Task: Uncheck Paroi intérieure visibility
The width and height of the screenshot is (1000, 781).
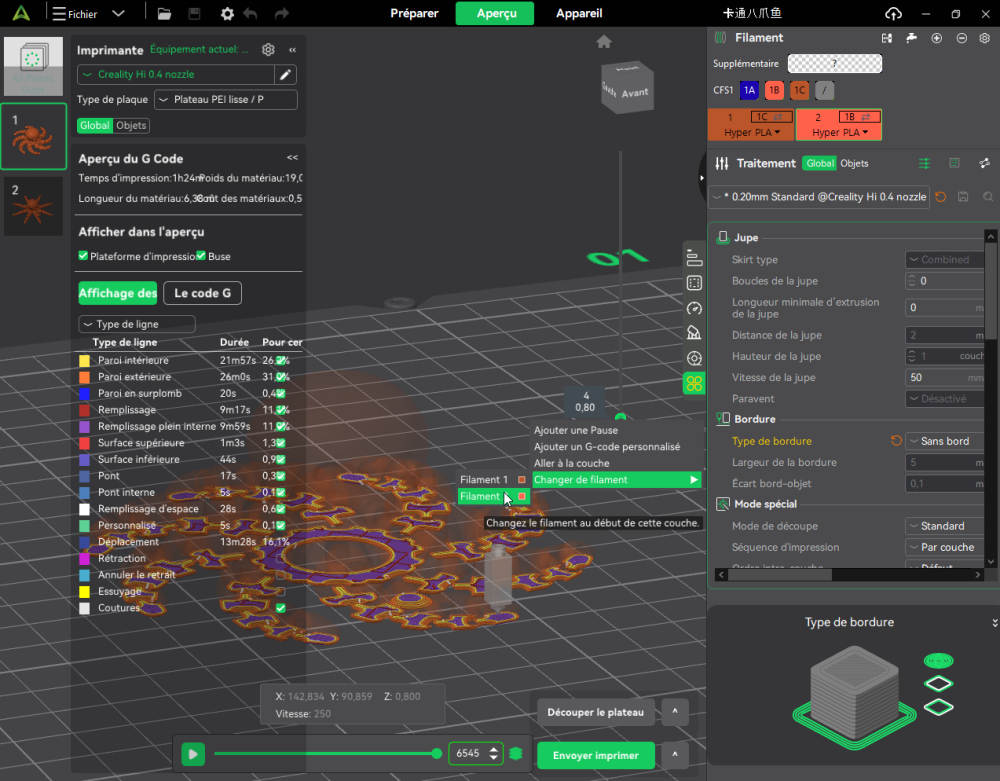Action: pyautogui.click(x=281, y=360)
